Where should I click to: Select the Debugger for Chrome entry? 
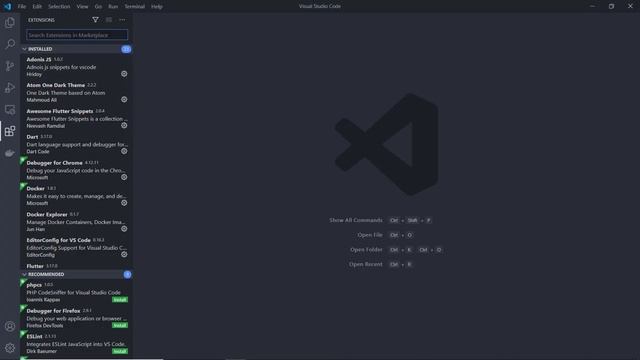(x=76, y=170)
